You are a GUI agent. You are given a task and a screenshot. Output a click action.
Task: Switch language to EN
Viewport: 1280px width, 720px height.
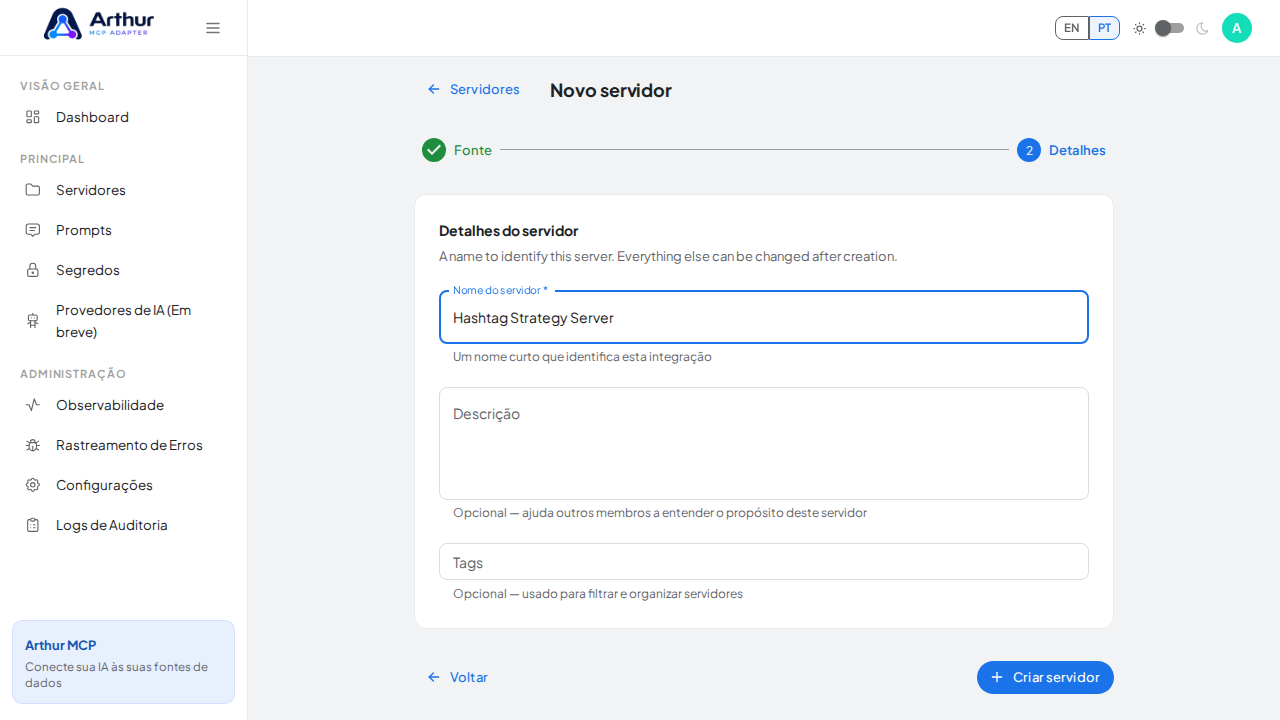tap(1072, 28)
